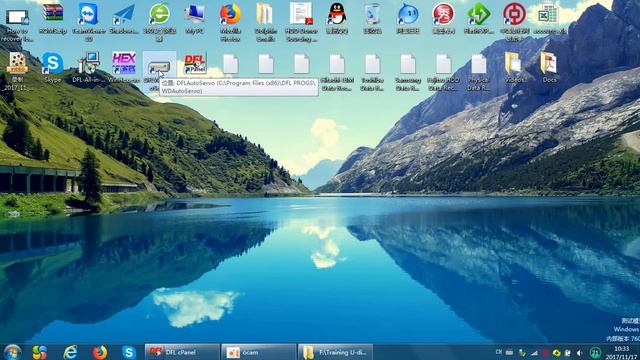Screen dimensions: 640x360
Task: Switch to F:\Training folder taskbar window
Action: click(x=335, y=352)
